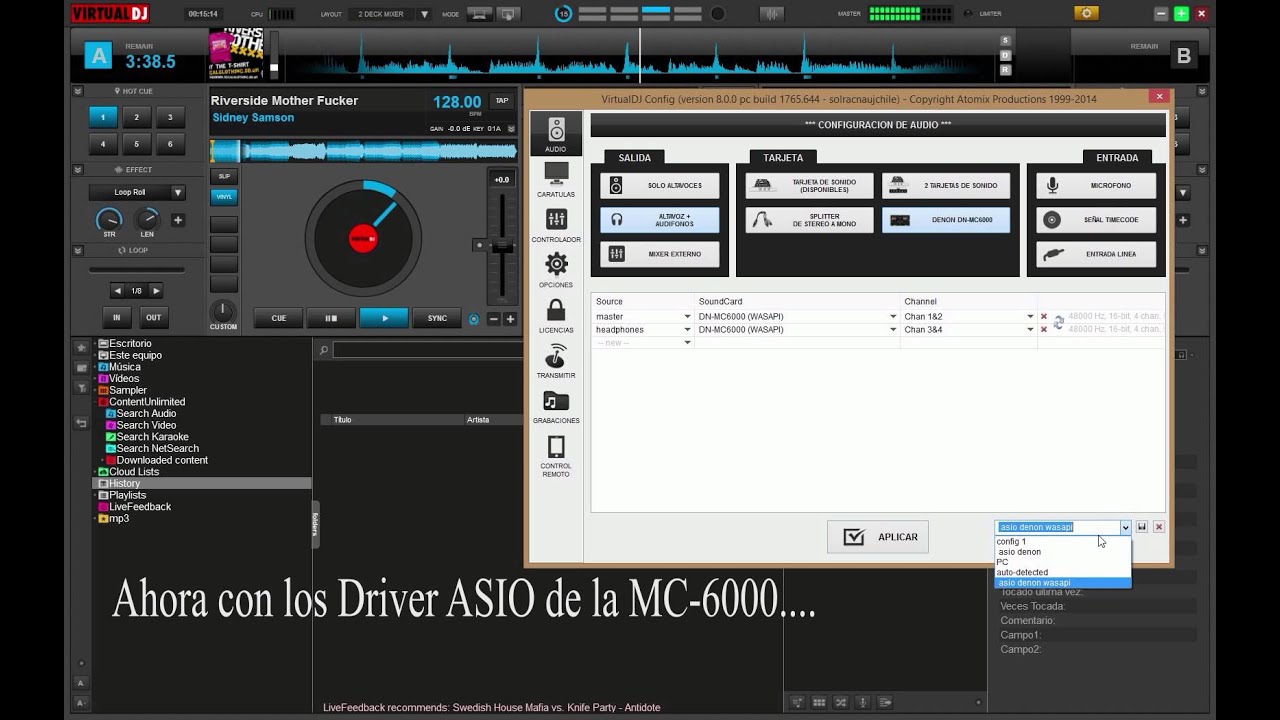
Task: Click the refresh arrows icon in audio table
Action: pyautogui.click(x=1058, y=323)
